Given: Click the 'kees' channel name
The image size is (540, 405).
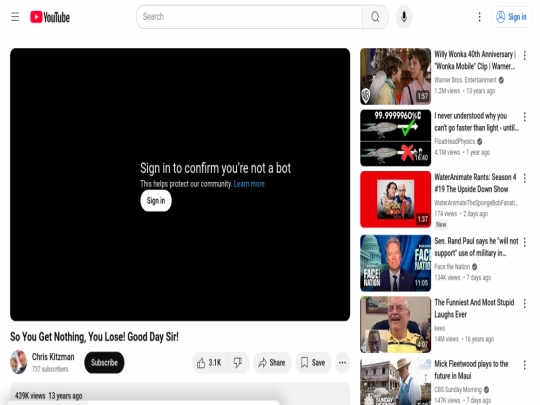Looking at the screenshot, I should 439,328.
